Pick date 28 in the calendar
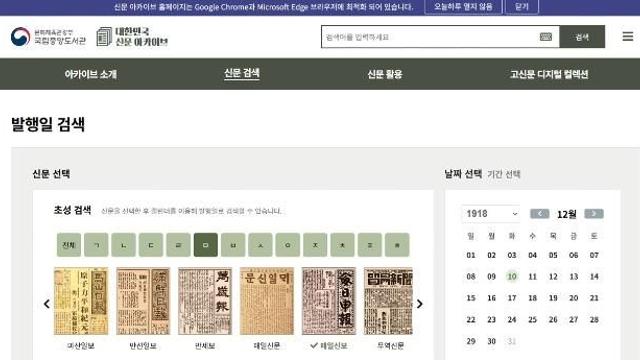Viewport: 640px width, 360px height. point(594,320)
